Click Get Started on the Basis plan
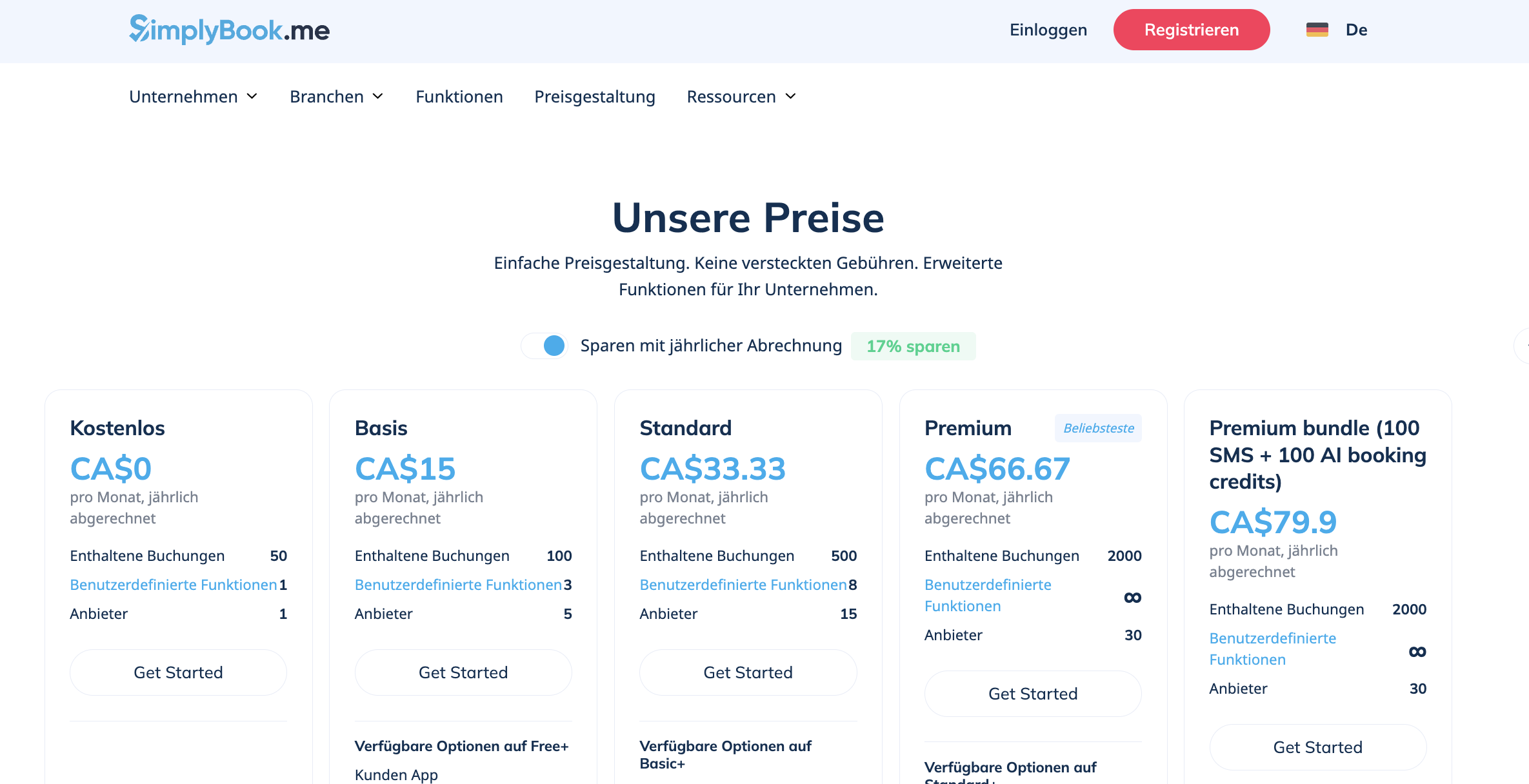Viewport: 1529px width, 784px height. pyautogui.click(x=463, y=672)
